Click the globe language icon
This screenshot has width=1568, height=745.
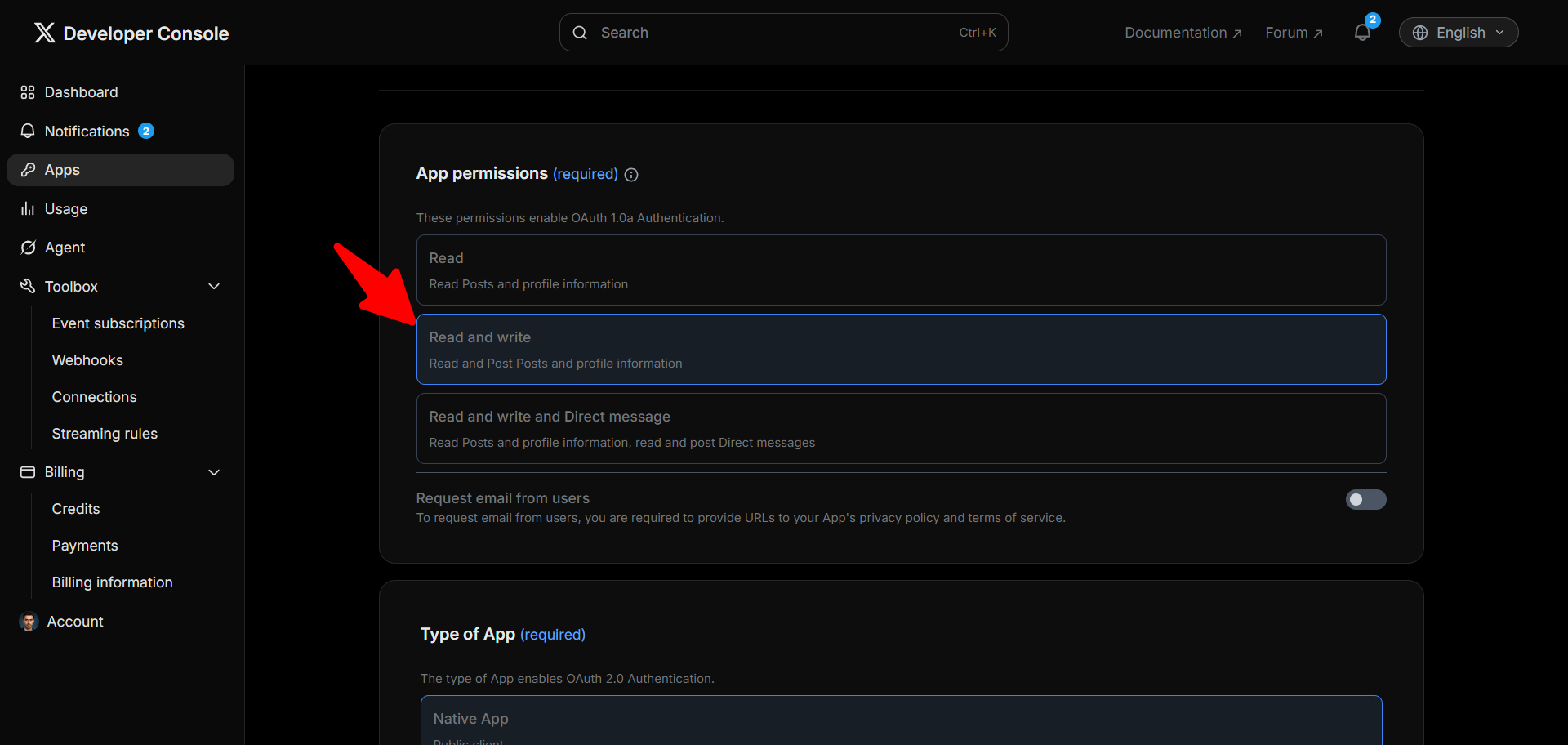point(1420,33)
